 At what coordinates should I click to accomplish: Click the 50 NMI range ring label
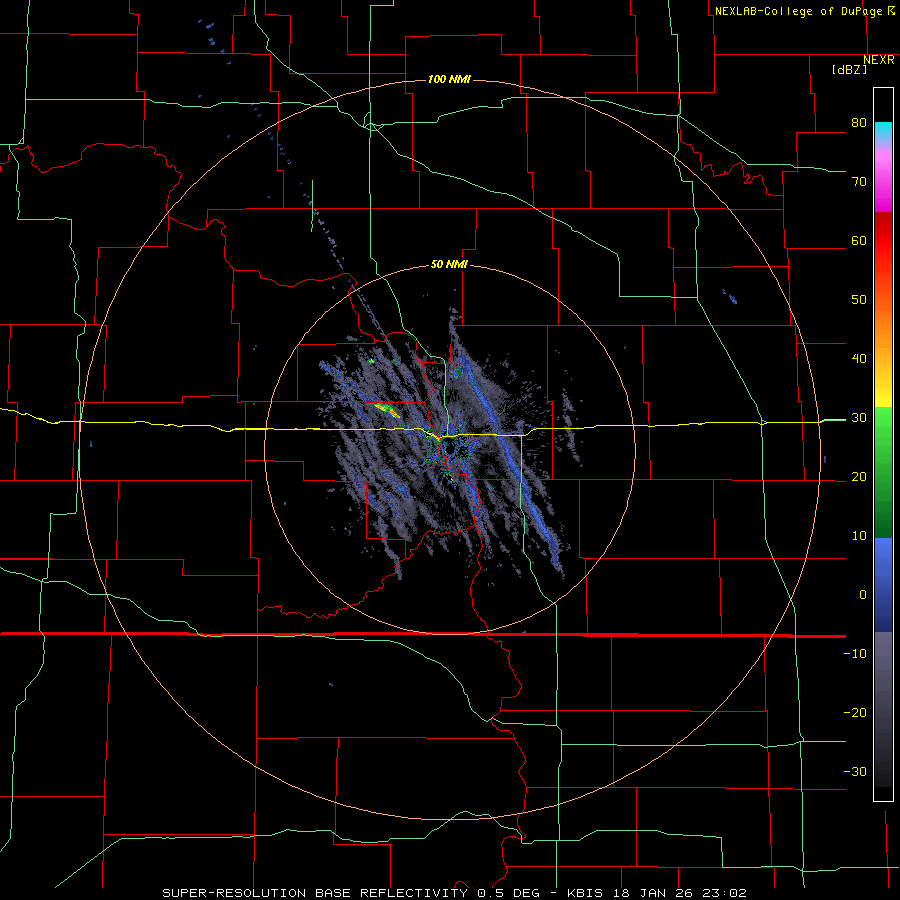click(x=449, y=265)
